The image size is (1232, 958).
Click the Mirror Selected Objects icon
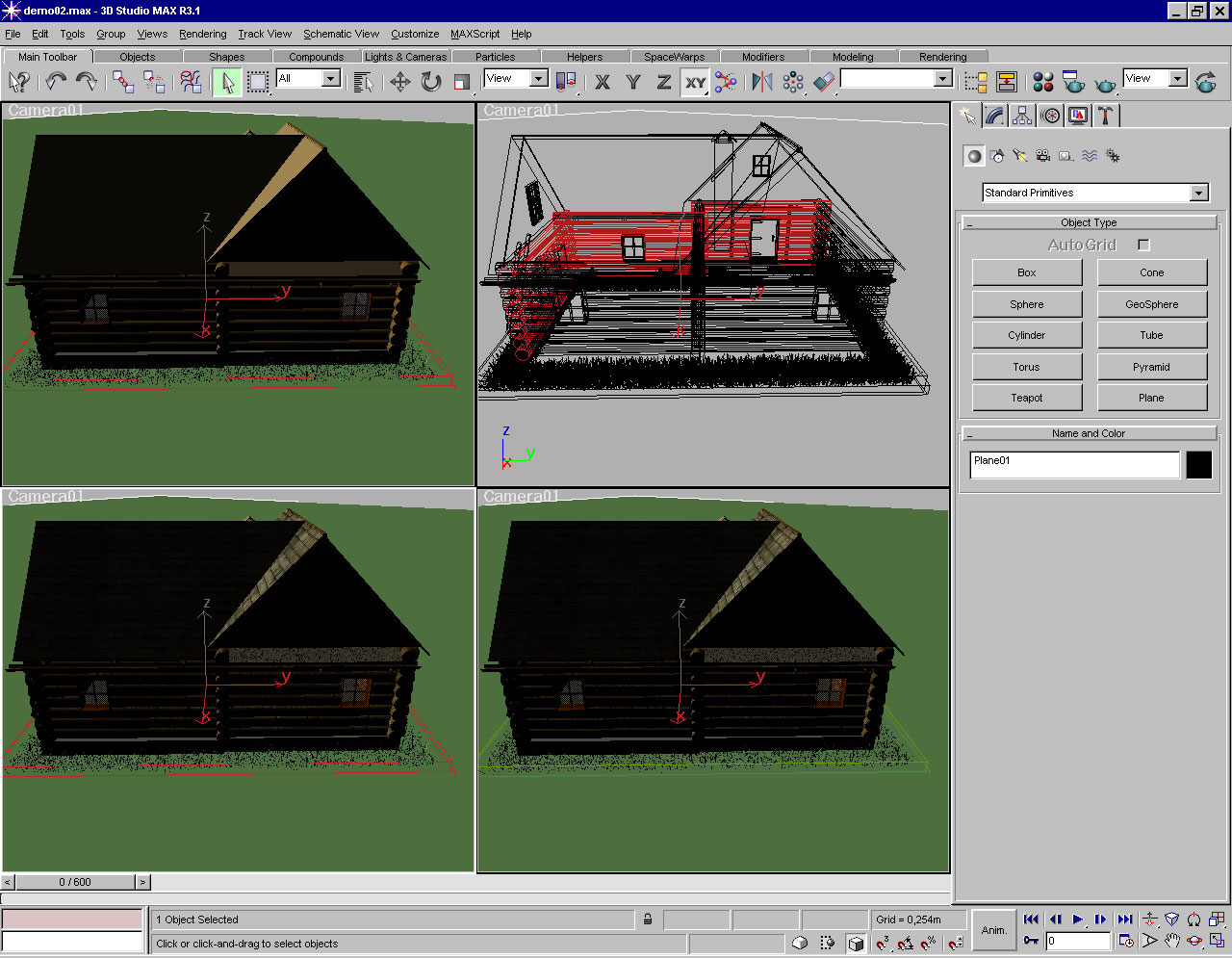coord(762,82)
